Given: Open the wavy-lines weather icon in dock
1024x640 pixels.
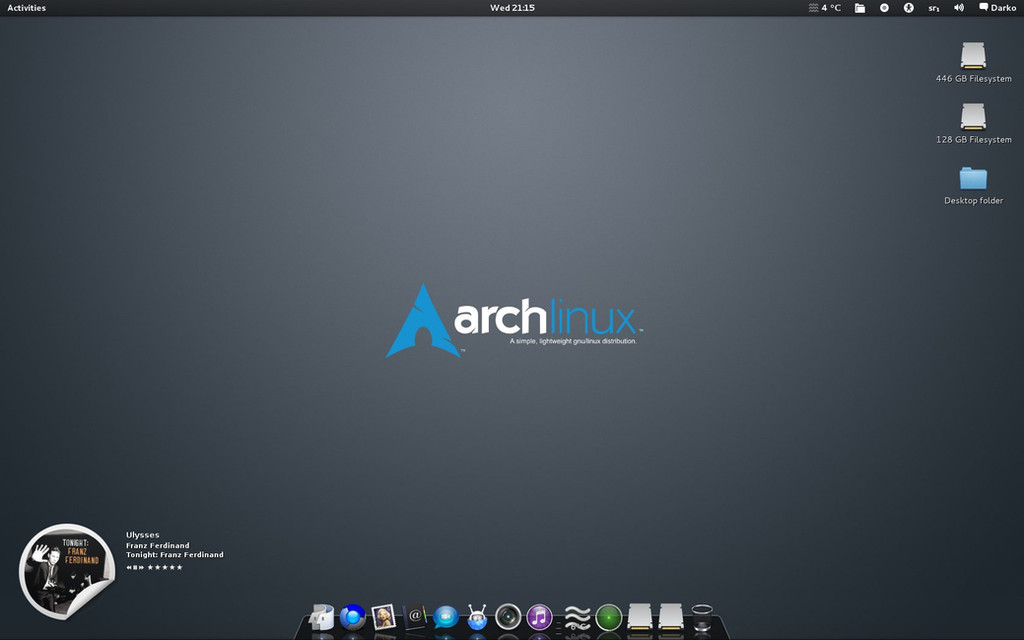Looking at the screenshot, I should click(x=577, y=617).
